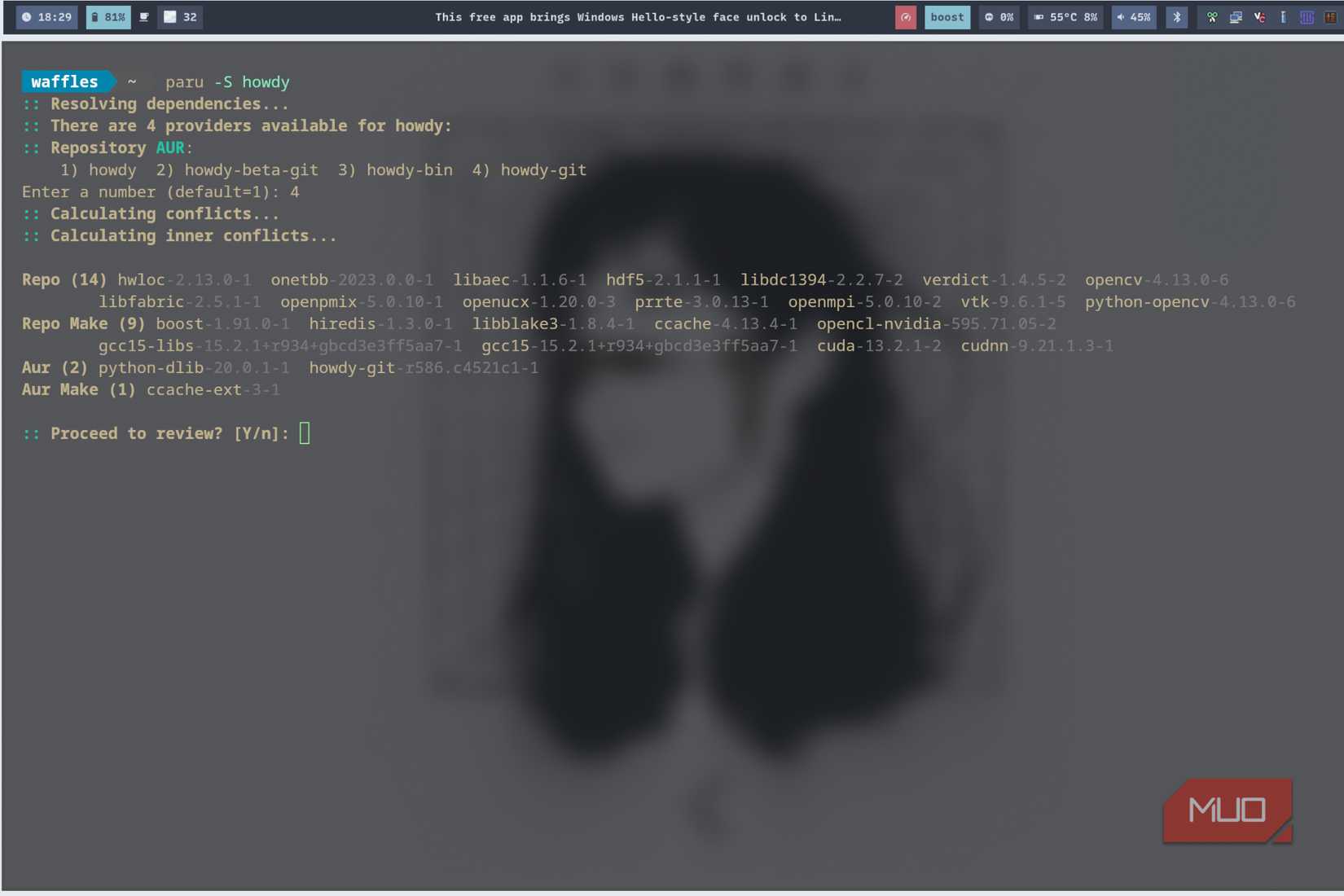Select provider option '2) howdy-beta-git'
Image resolution: width=1344 pixels, height=896 pixels.
coord(237,170)
